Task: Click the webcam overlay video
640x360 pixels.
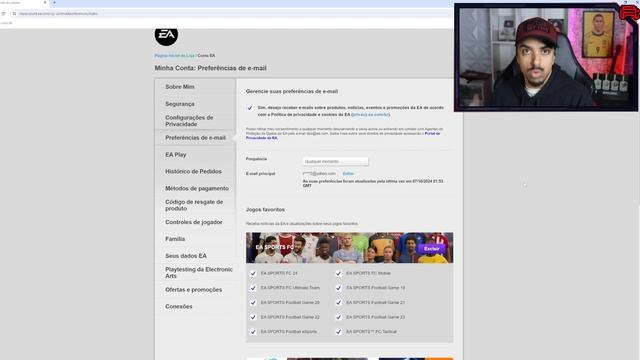Action: point(546,58)
